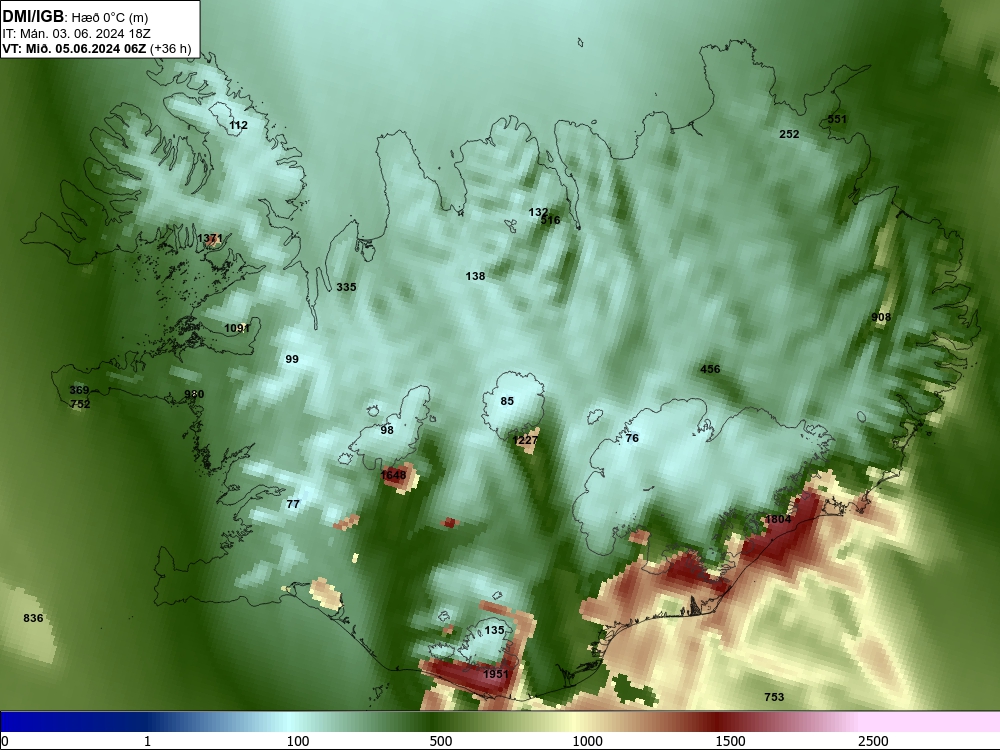Pick the 1371 value label

210,239
